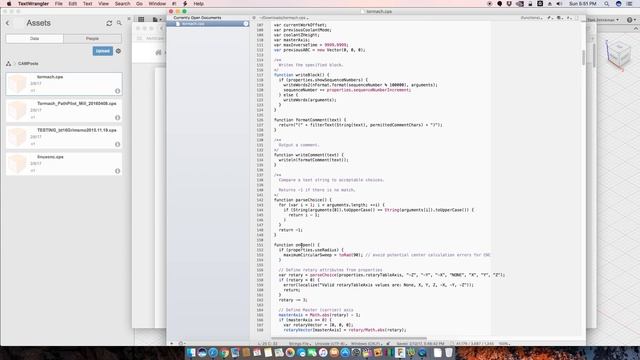Click the volume icon in menu bar
This screenshot has width=640, height=360.
click(x=560, y=4)
